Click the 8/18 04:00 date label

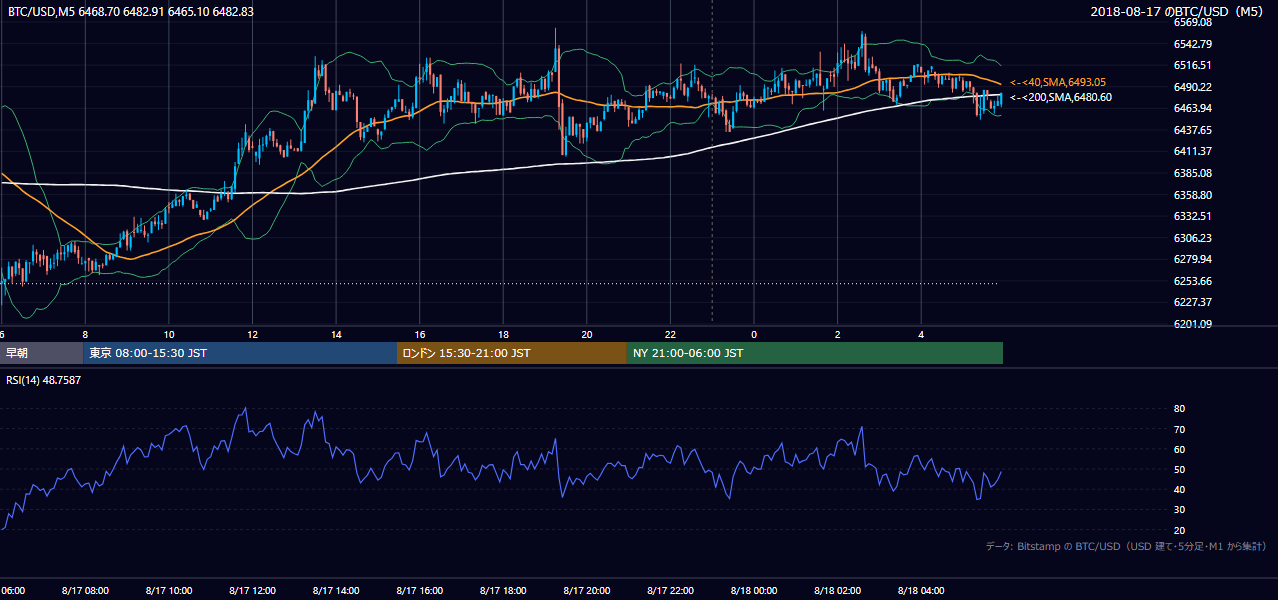(921, 591)
